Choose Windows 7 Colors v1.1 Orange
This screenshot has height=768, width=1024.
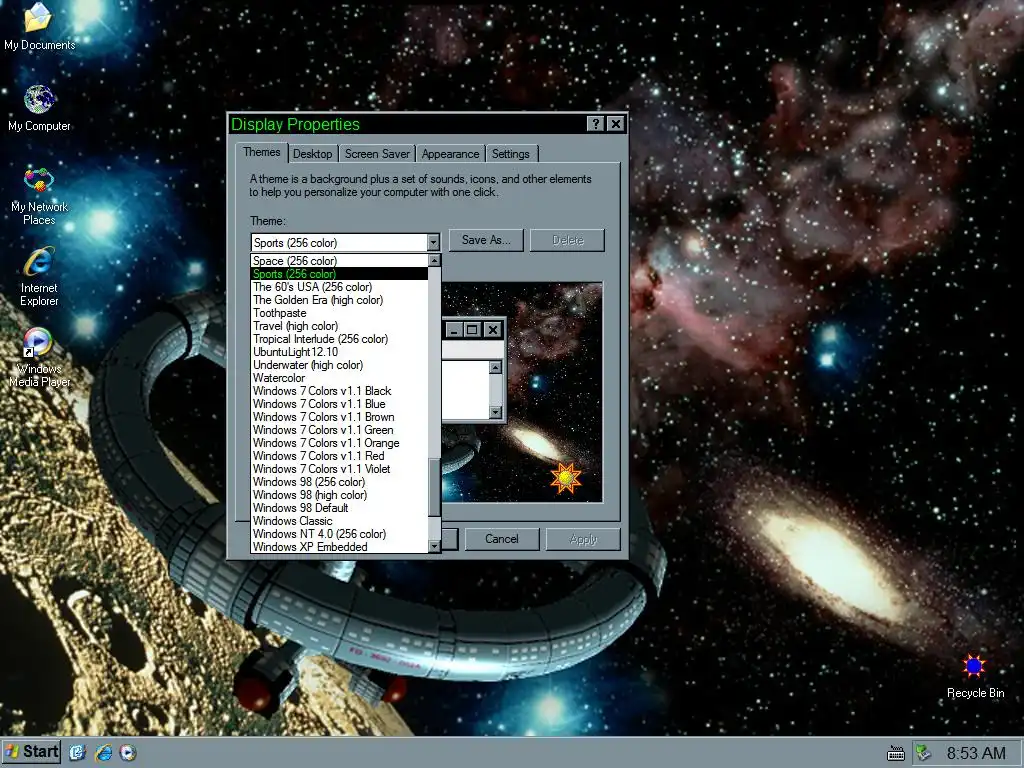coord(340,443)
